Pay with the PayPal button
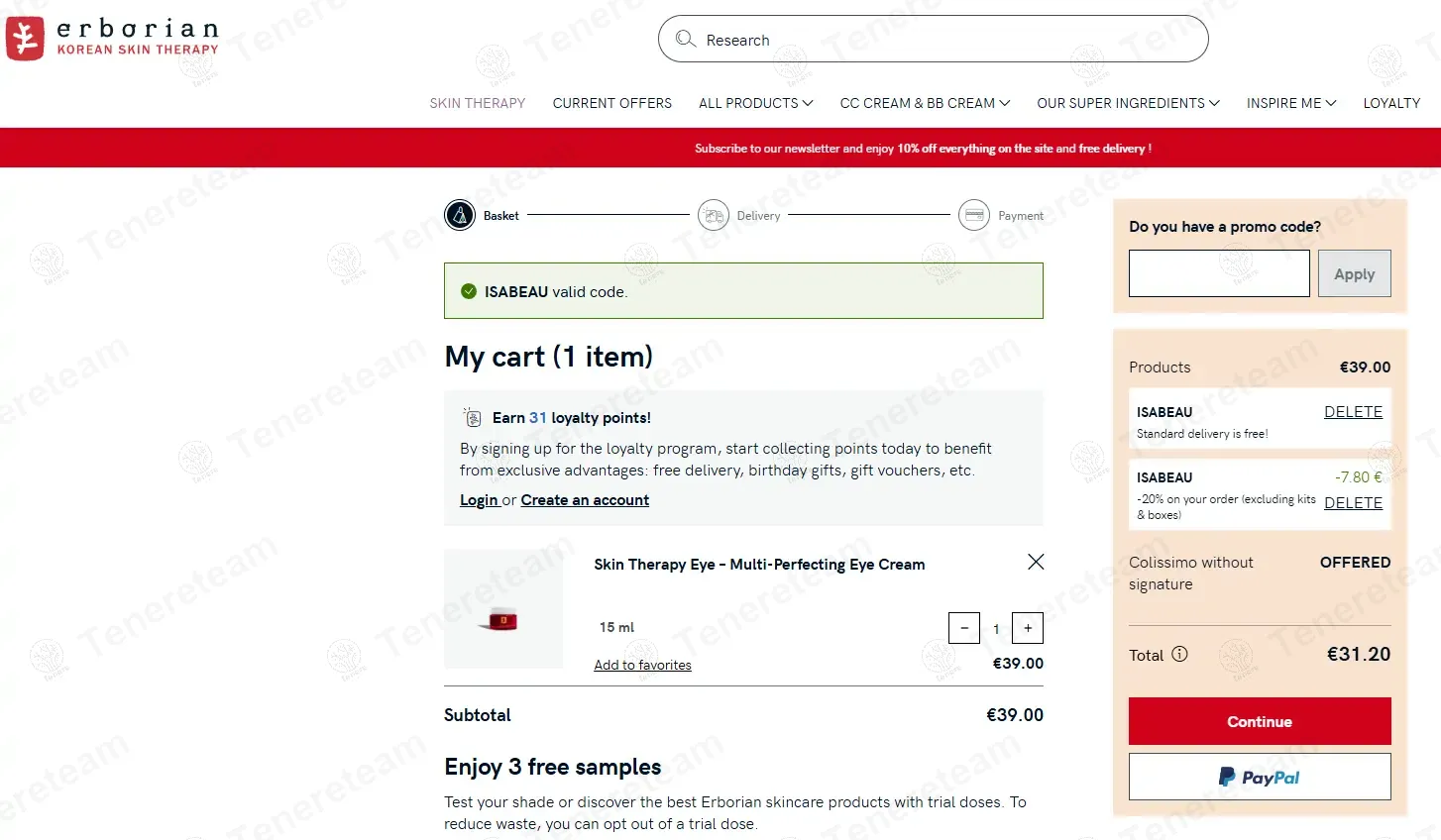 point(1260,777)
